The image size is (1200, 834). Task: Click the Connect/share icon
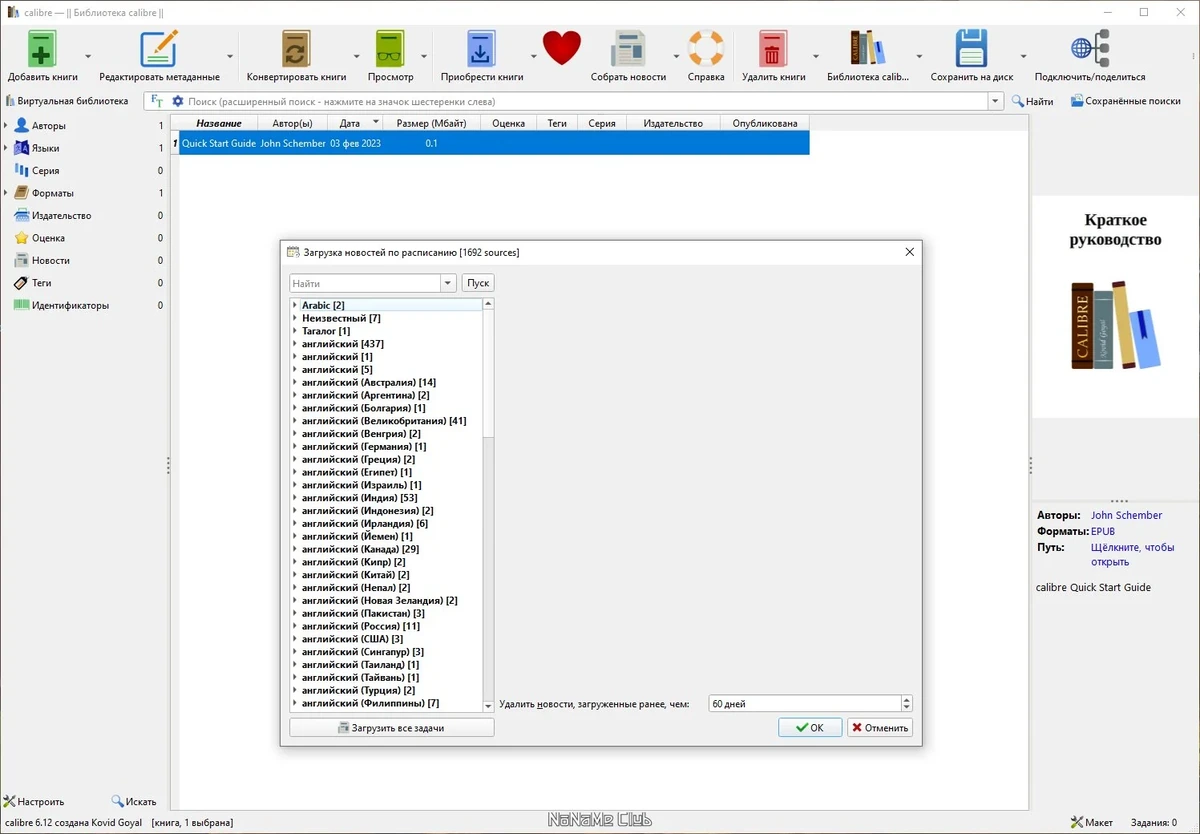coord(1090,48)
